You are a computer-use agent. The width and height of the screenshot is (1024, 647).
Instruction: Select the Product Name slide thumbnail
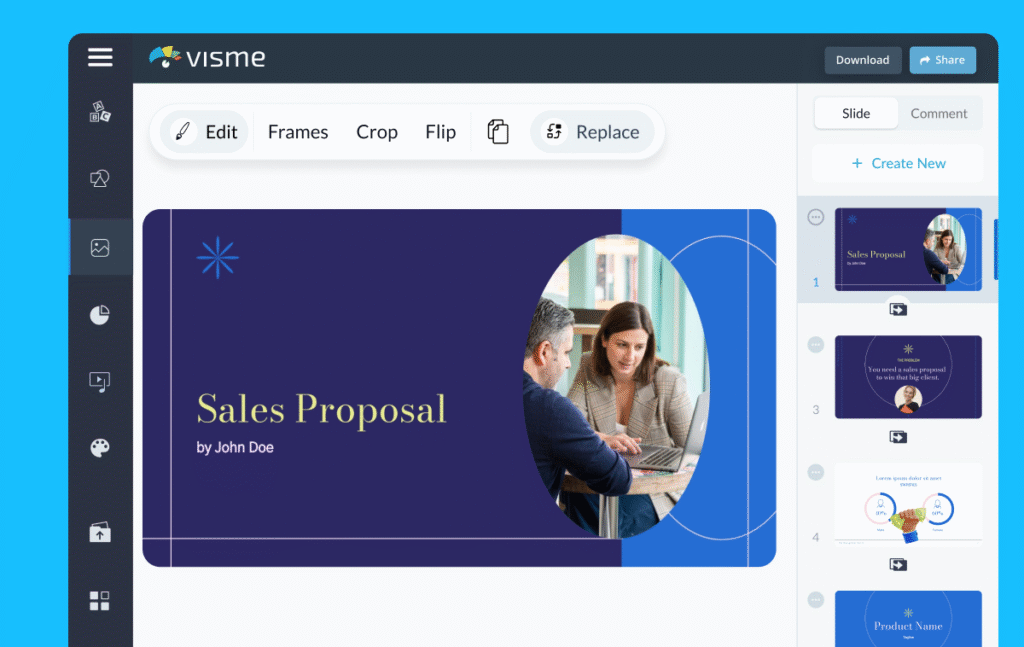[x=908, y=619]
